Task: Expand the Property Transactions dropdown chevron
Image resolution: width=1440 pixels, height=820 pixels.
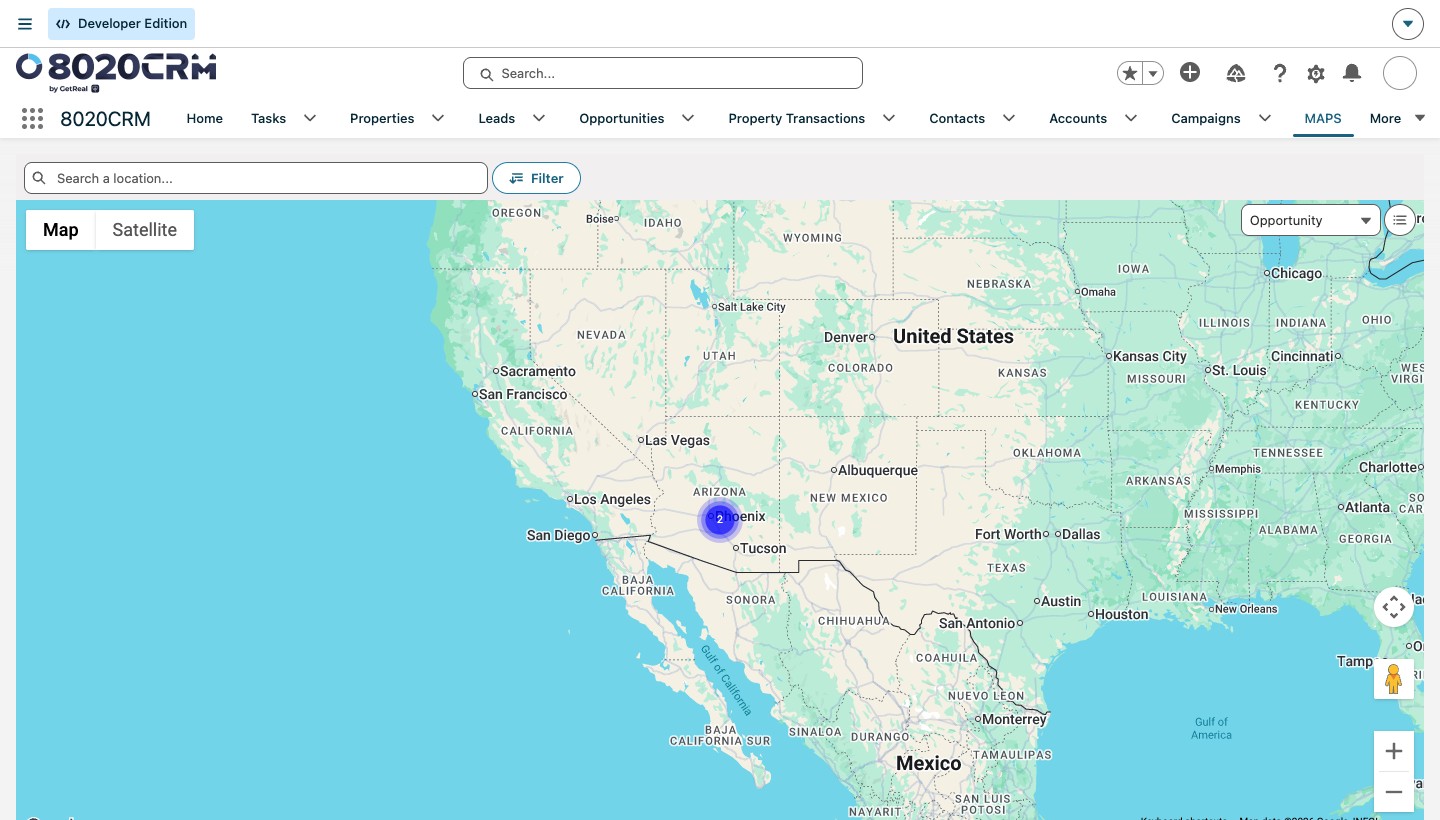Action: coord(889,118)
